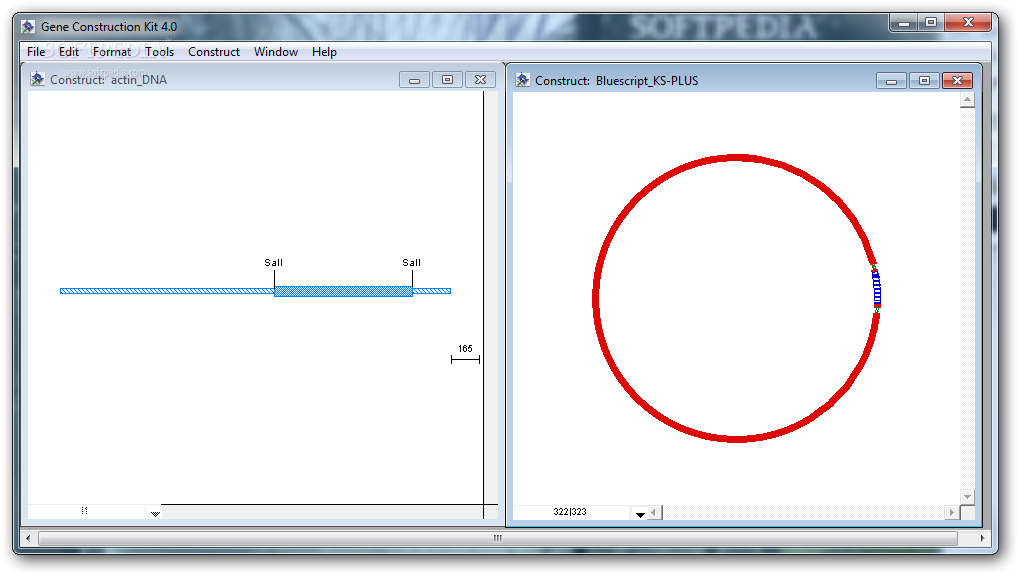This screenshot has height=575, width=1019.
Task: Click the Gene Construction Kit app icon in title bar
Action: (28, 27)
